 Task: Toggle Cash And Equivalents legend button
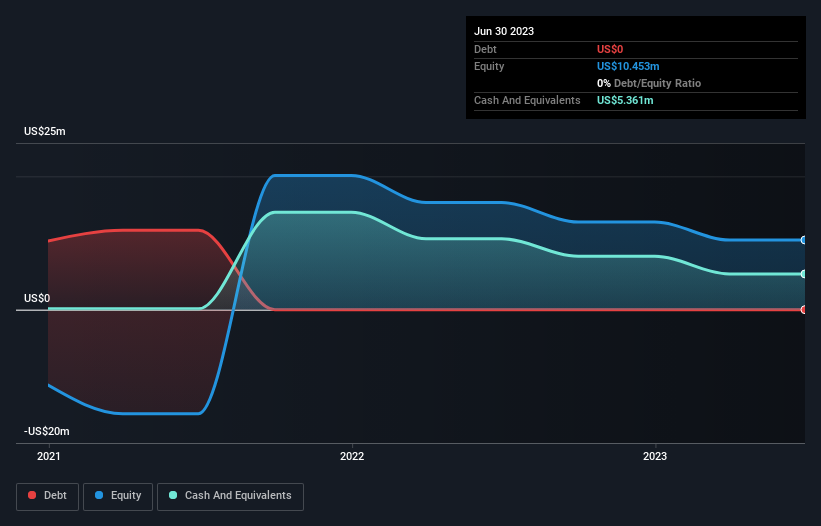[230, 496]
